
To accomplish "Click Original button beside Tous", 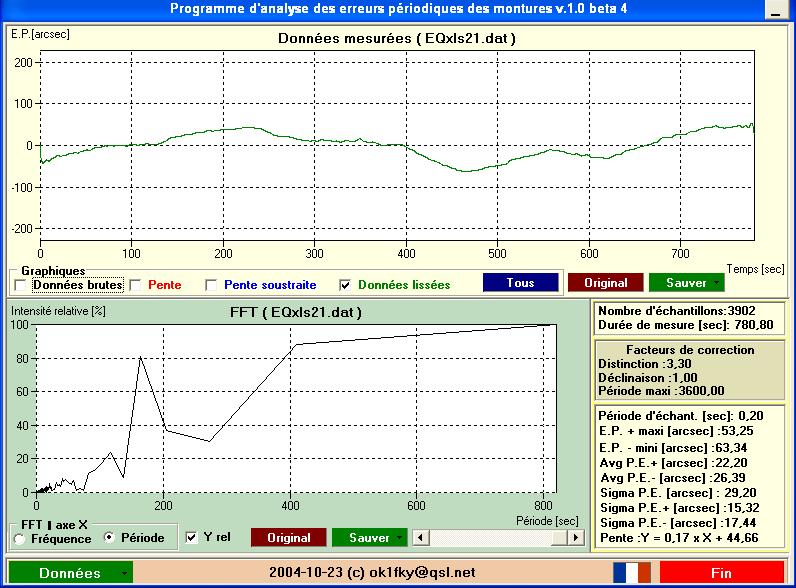I will tap(605, 283).
